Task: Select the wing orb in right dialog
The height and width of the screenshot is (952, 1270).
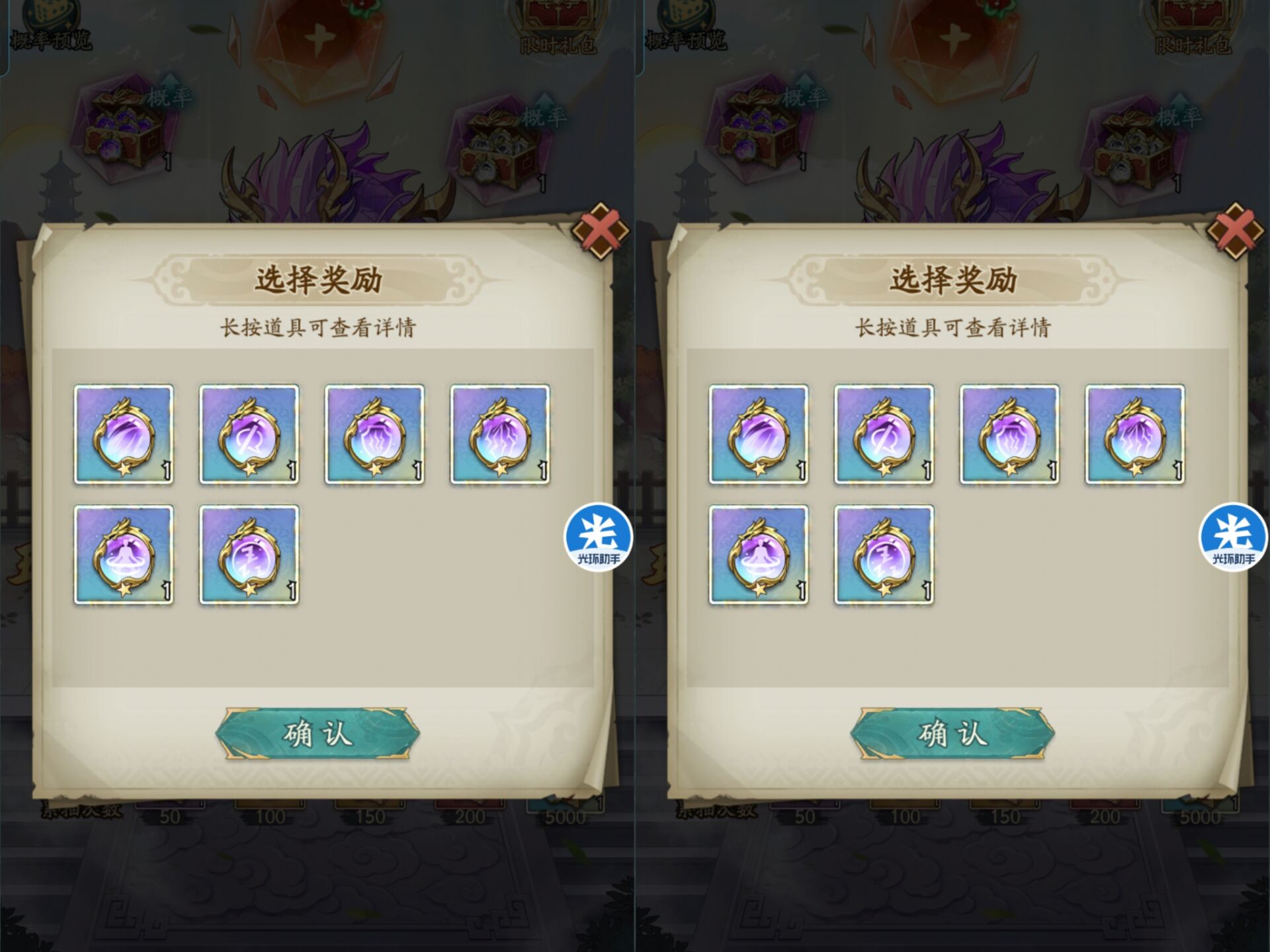Action: [x=759, y=434]
